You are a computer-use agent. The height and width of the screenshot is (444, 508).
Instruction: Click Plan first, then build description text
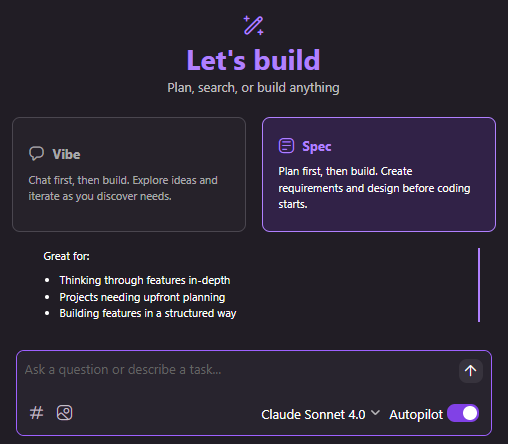pyautogui.click(x=374, y=188)
